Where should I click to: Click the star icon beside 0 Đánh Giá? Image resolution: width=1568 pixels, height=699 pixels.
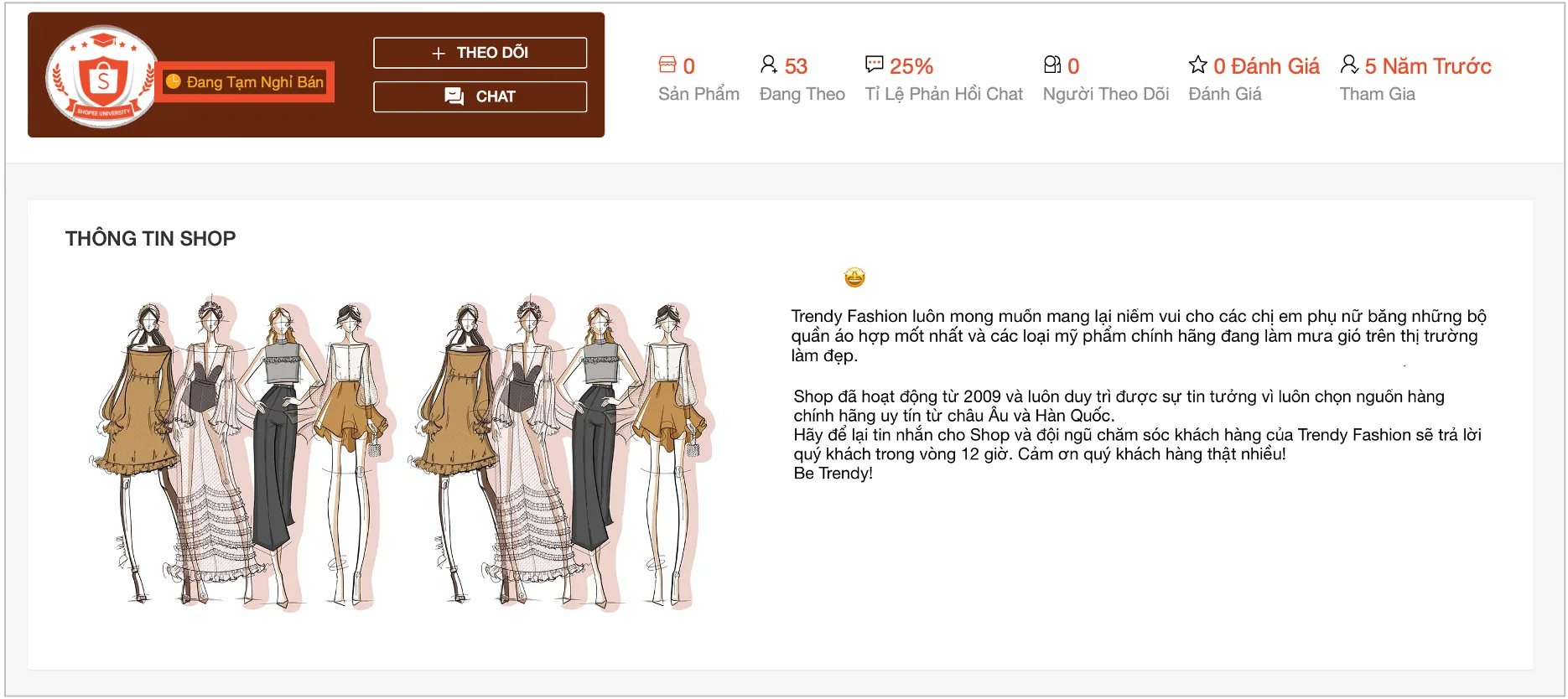click(1198, 65)
